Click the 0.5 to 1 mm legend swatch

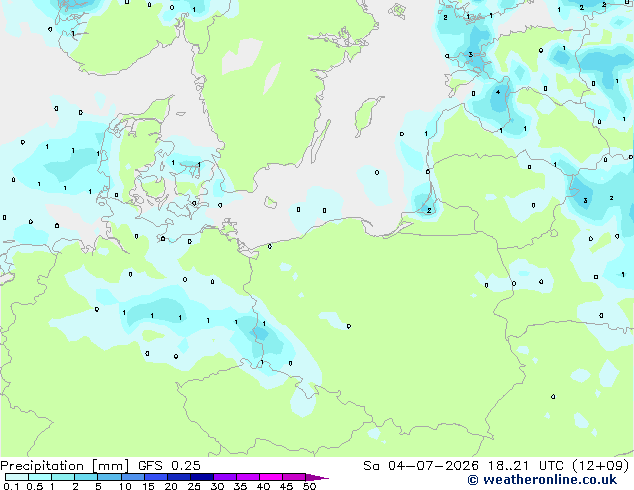tap(40, 477)
